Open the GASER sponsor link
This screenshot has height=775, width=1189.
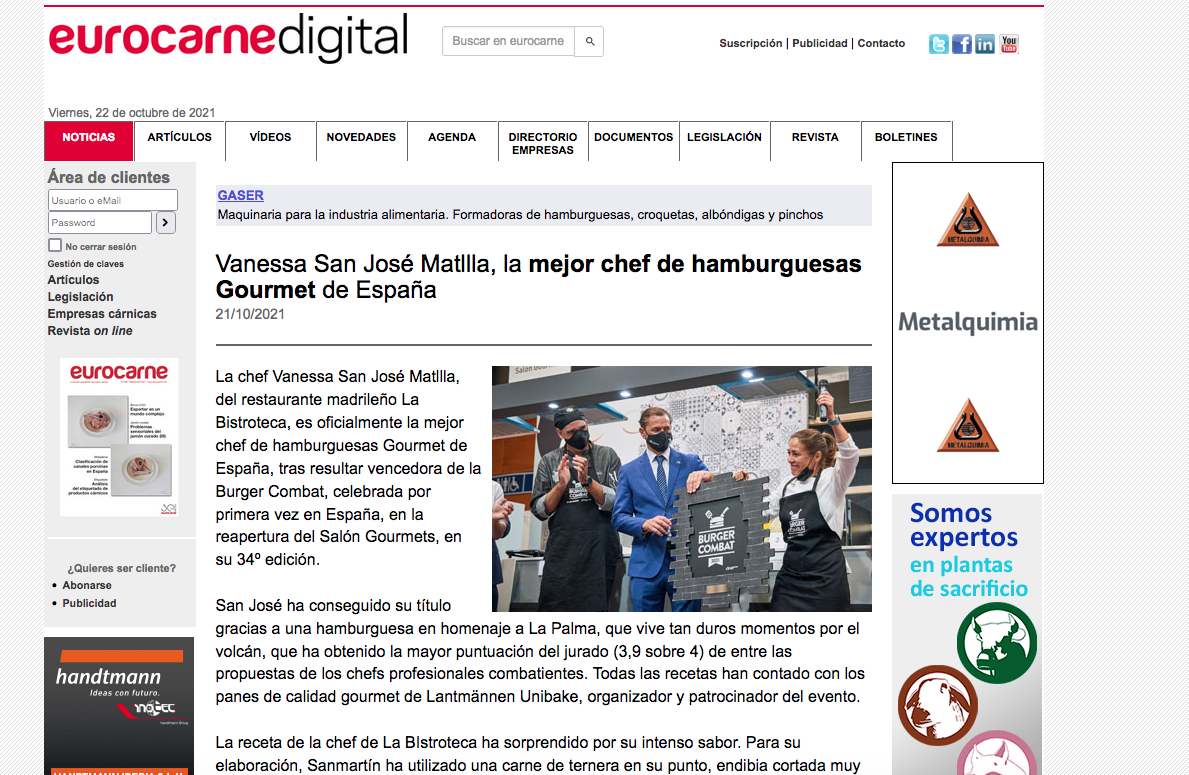point(240,195)
